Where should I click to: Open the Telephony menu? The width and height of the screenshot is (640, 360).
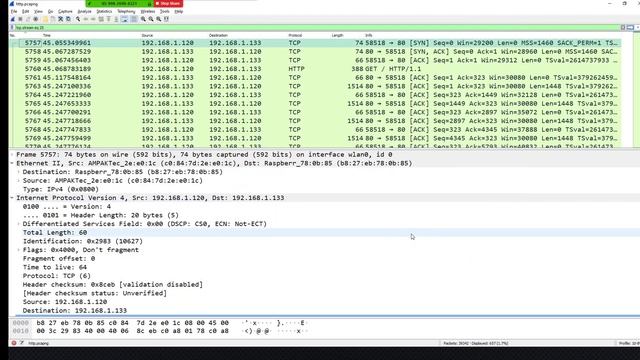[126, 11]
